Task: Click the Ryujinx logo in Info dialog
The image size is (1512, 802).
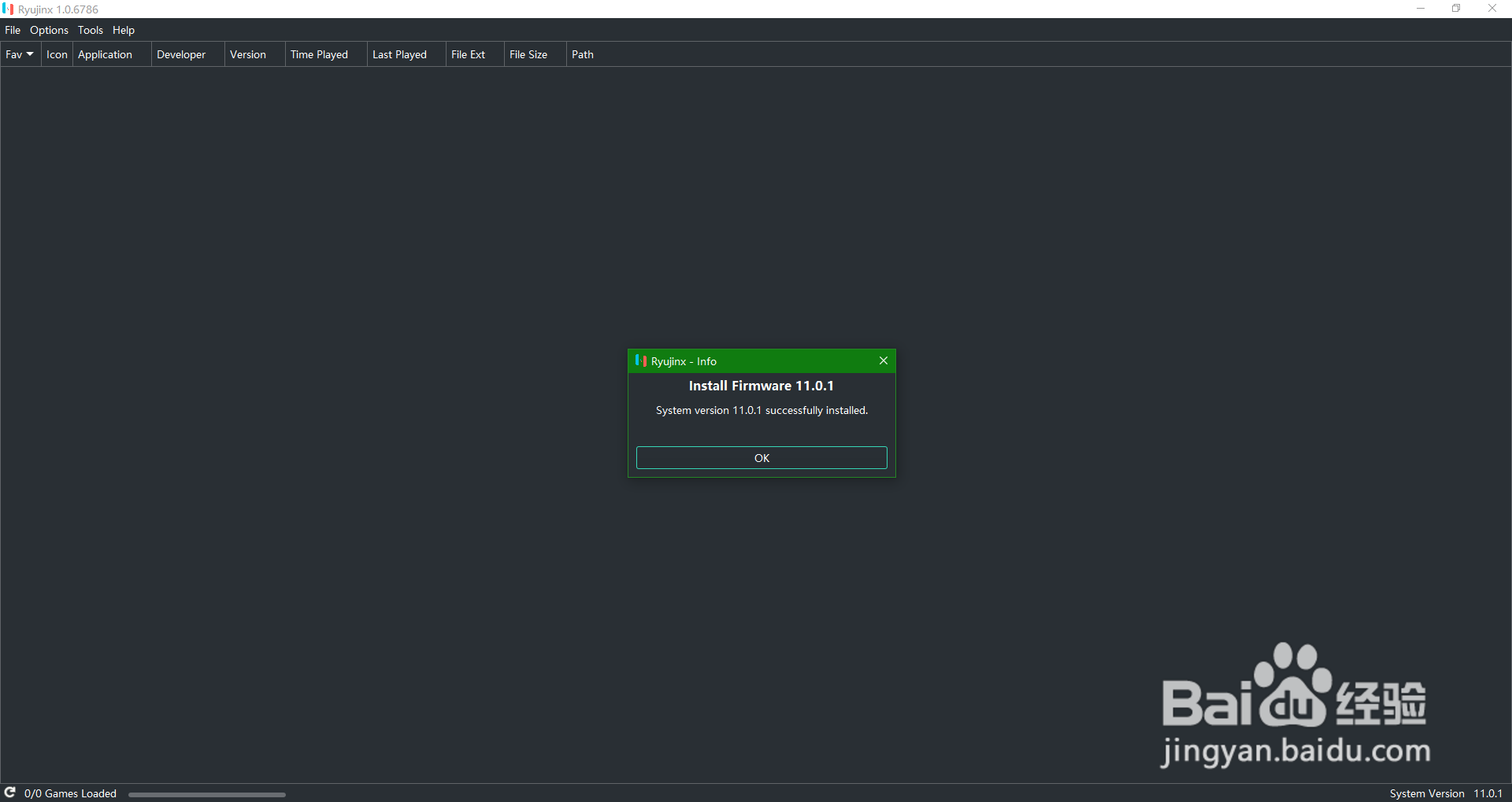Action: click(x=640, y=360)
